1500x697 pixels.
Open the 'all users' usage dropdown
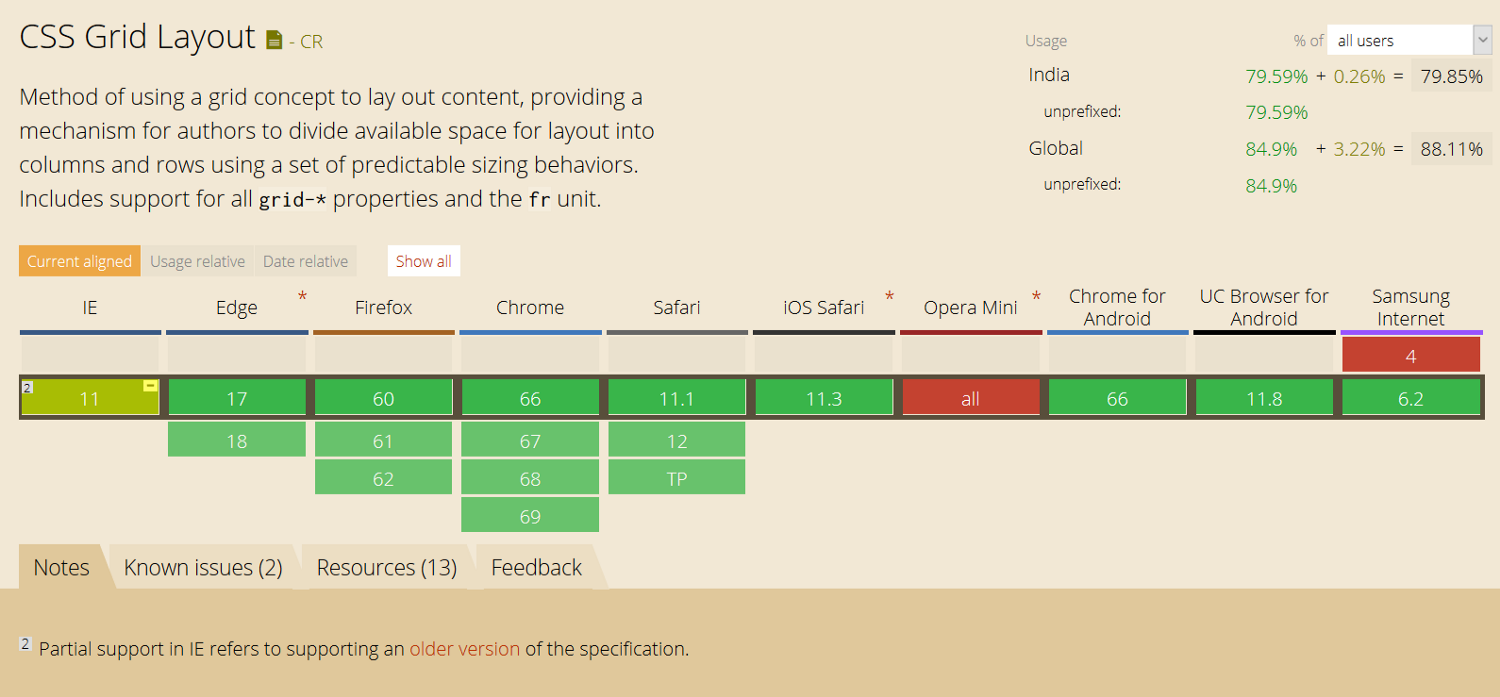tap(1409, 40)
